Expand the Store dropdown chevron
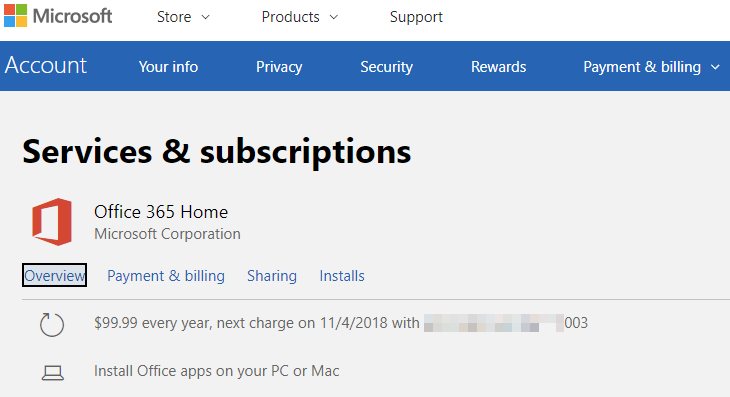 [x=205, y=17]
